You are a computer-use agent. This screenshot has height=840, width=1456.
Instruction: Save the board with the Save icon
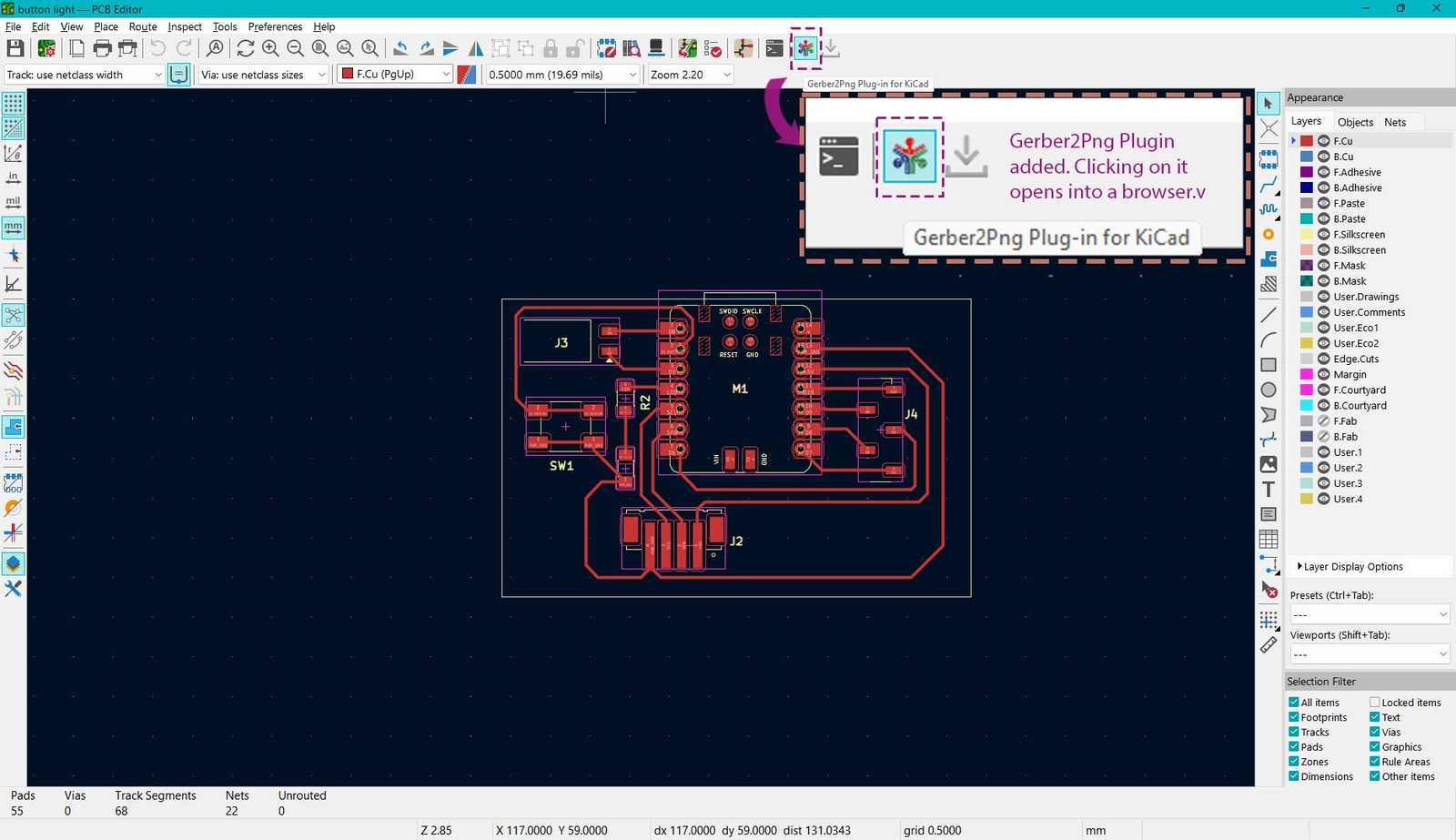click(15, 48)
